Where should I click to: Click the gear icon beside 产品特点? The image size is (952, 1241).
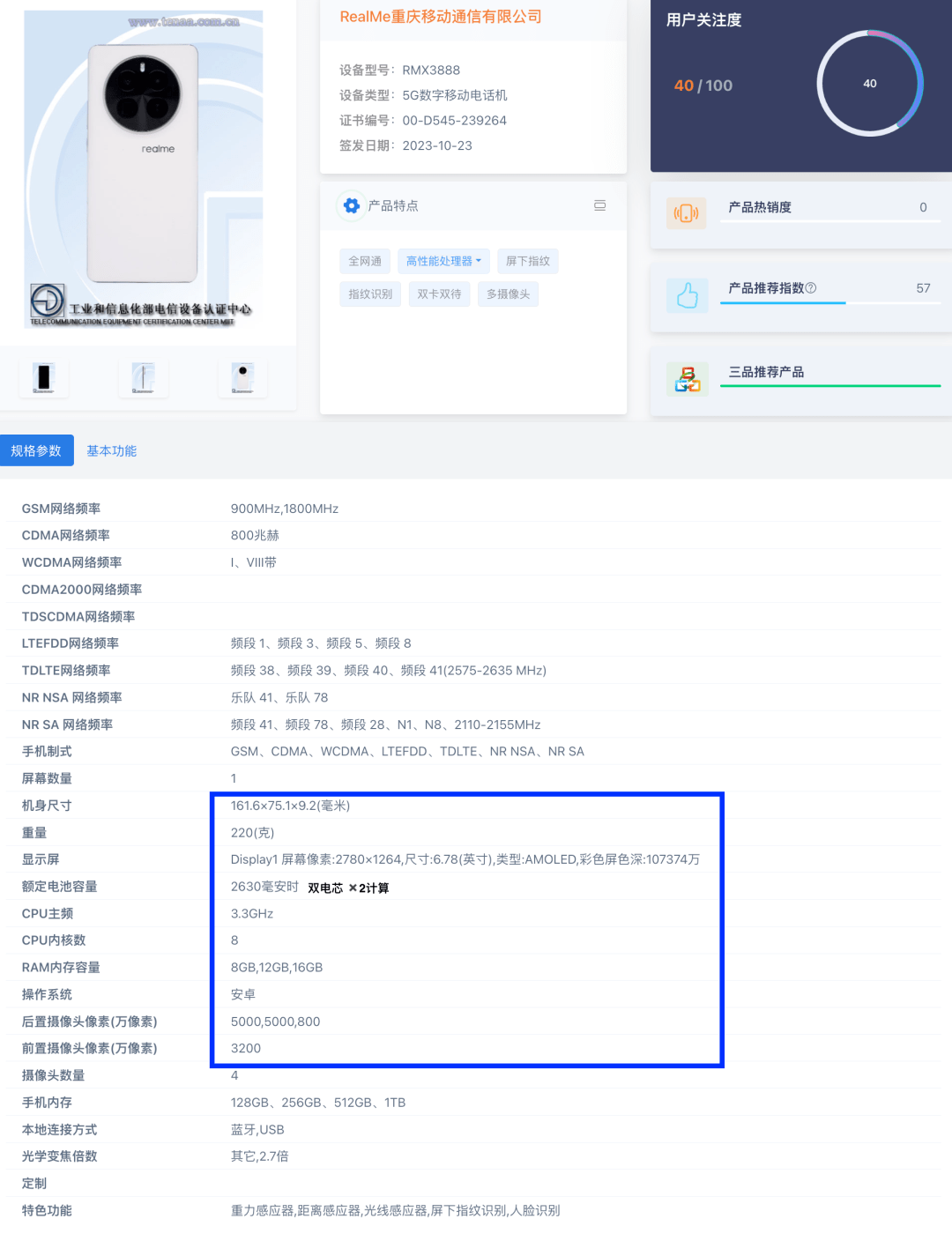pyautogui.click(x=352, y=205)
